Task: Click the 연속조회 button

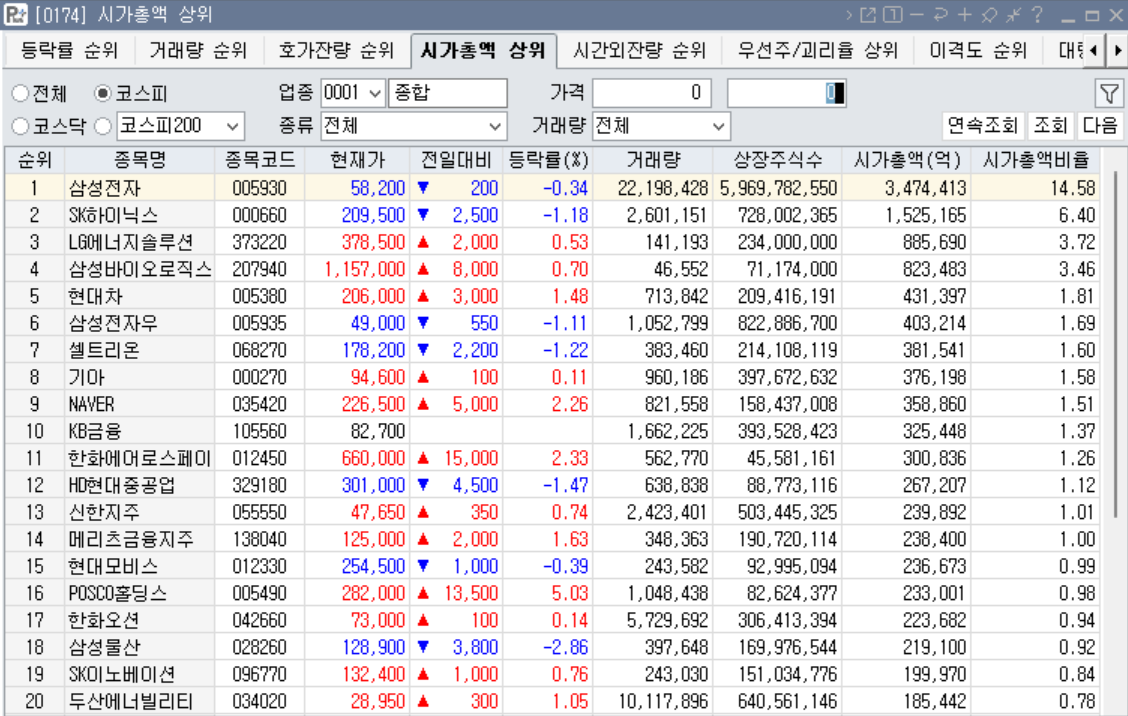Action: (x=982, y=126)
